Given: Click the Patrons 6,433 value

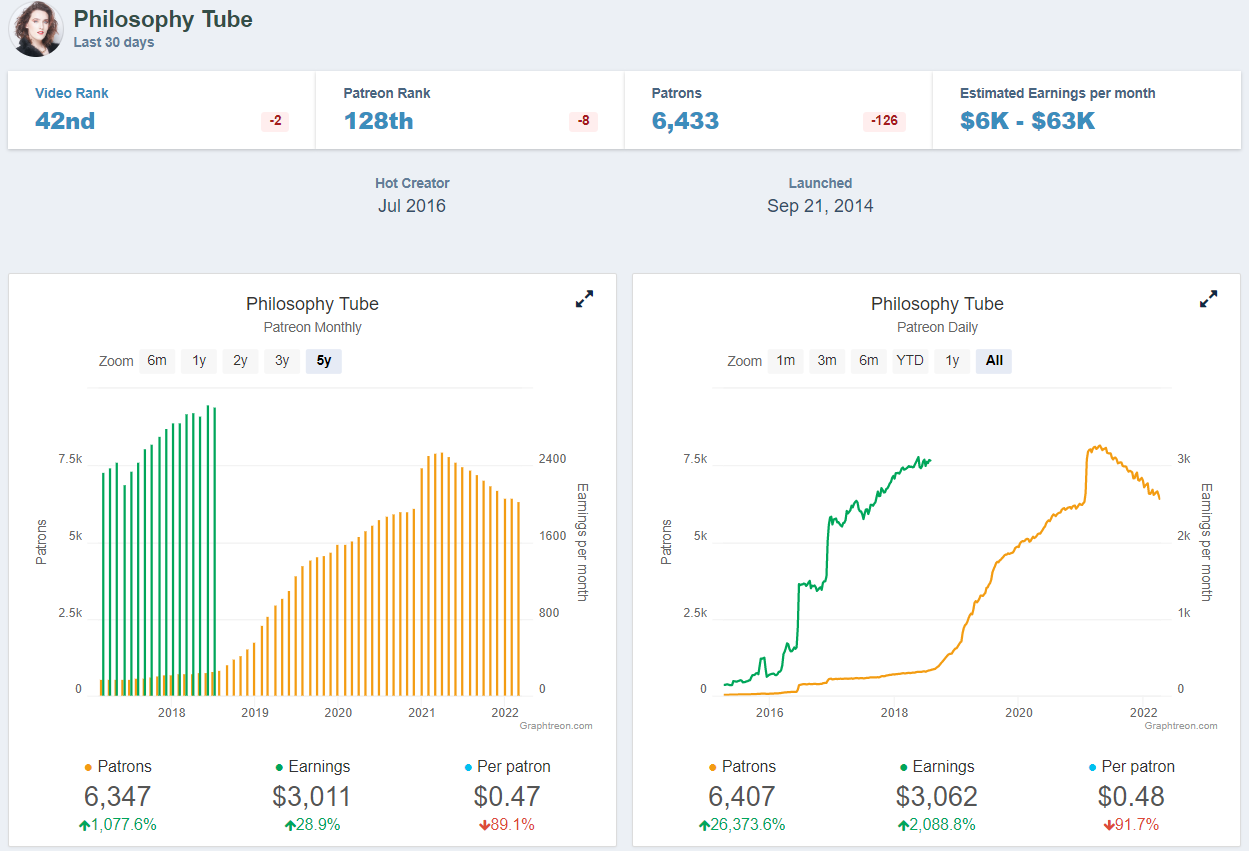Looking at the screenshot, I should (685, 121).
